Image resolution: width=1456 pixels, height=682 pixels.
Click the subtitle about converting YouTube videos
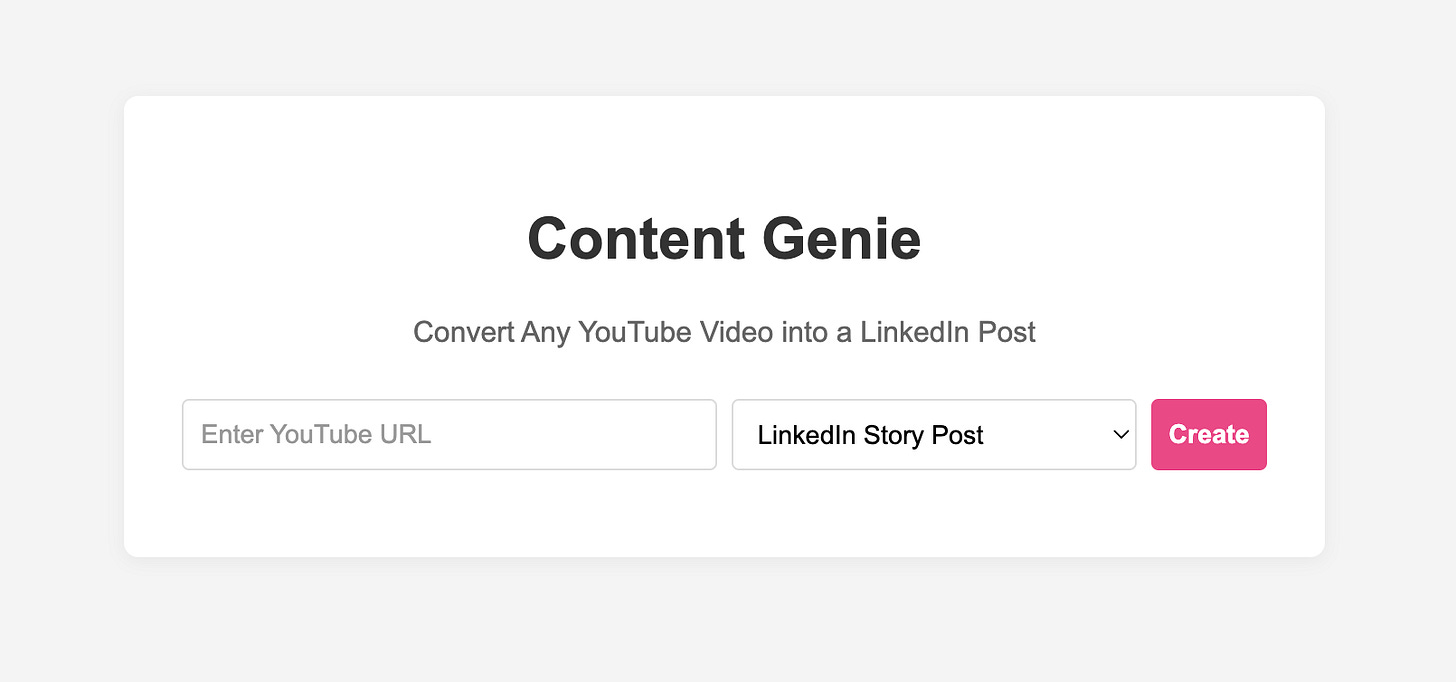724,331
